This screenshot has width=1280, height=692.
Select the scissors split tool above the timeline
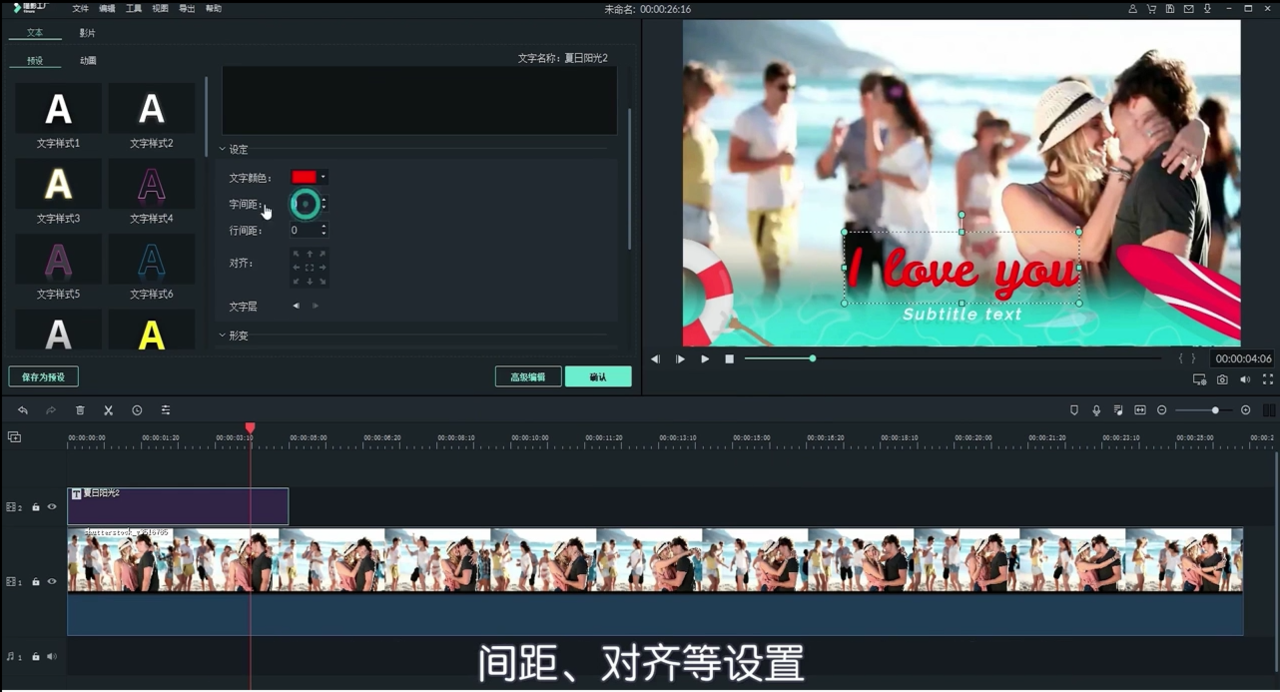tap(108, 410)
